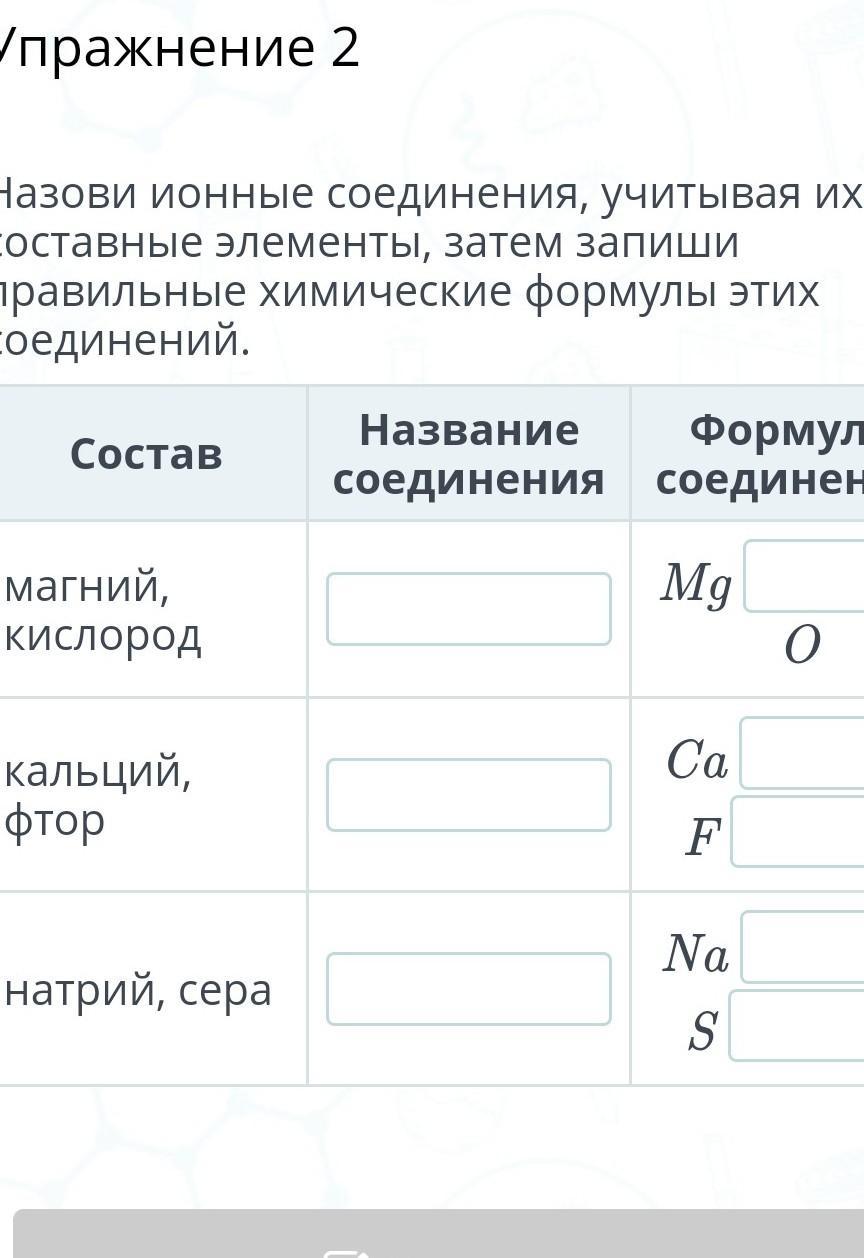
Task: Click the Mg element symbol
Action: [696, 584]
